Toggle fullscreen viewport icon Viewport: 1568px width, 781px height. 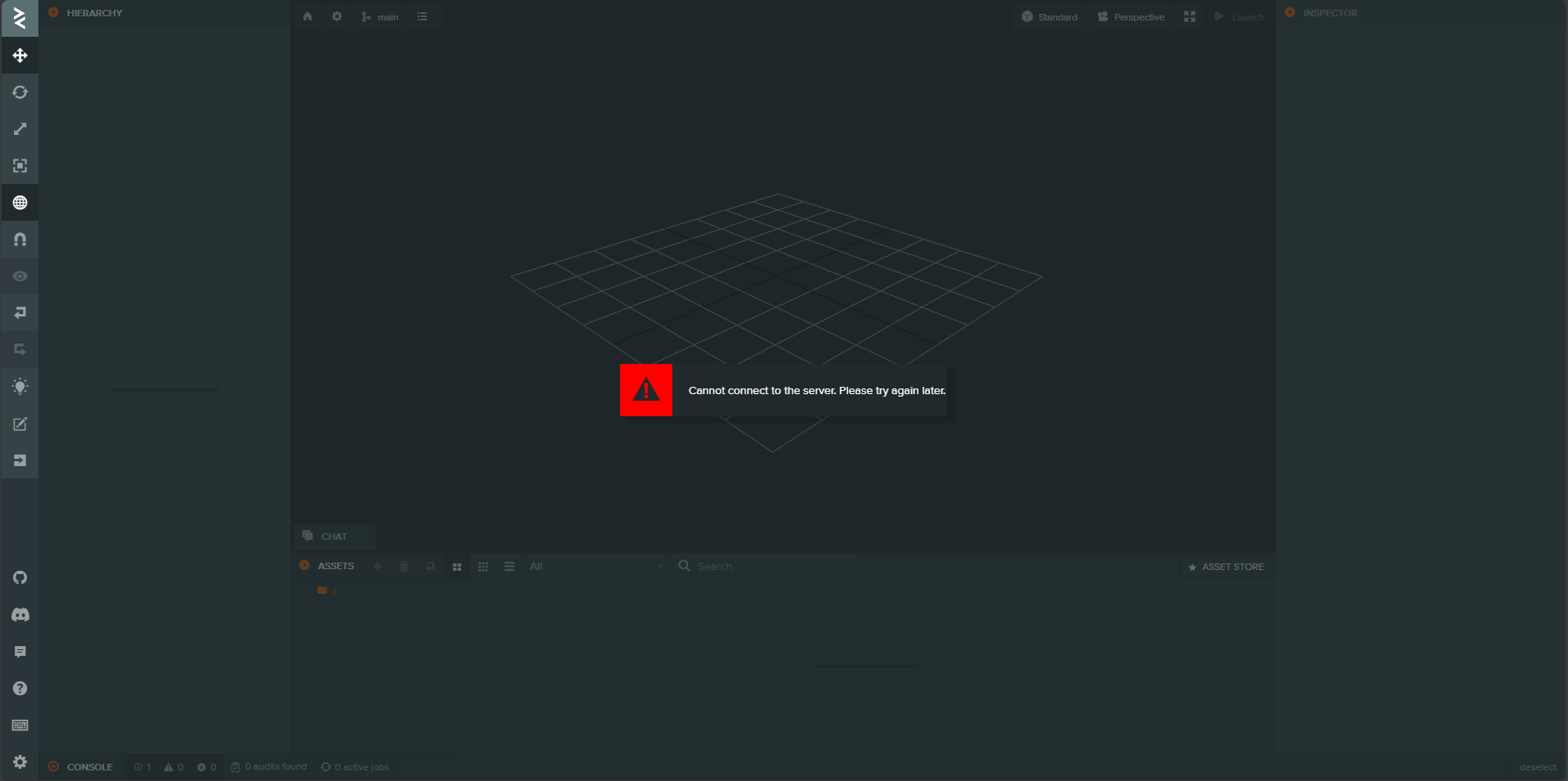click(1189, 17)
